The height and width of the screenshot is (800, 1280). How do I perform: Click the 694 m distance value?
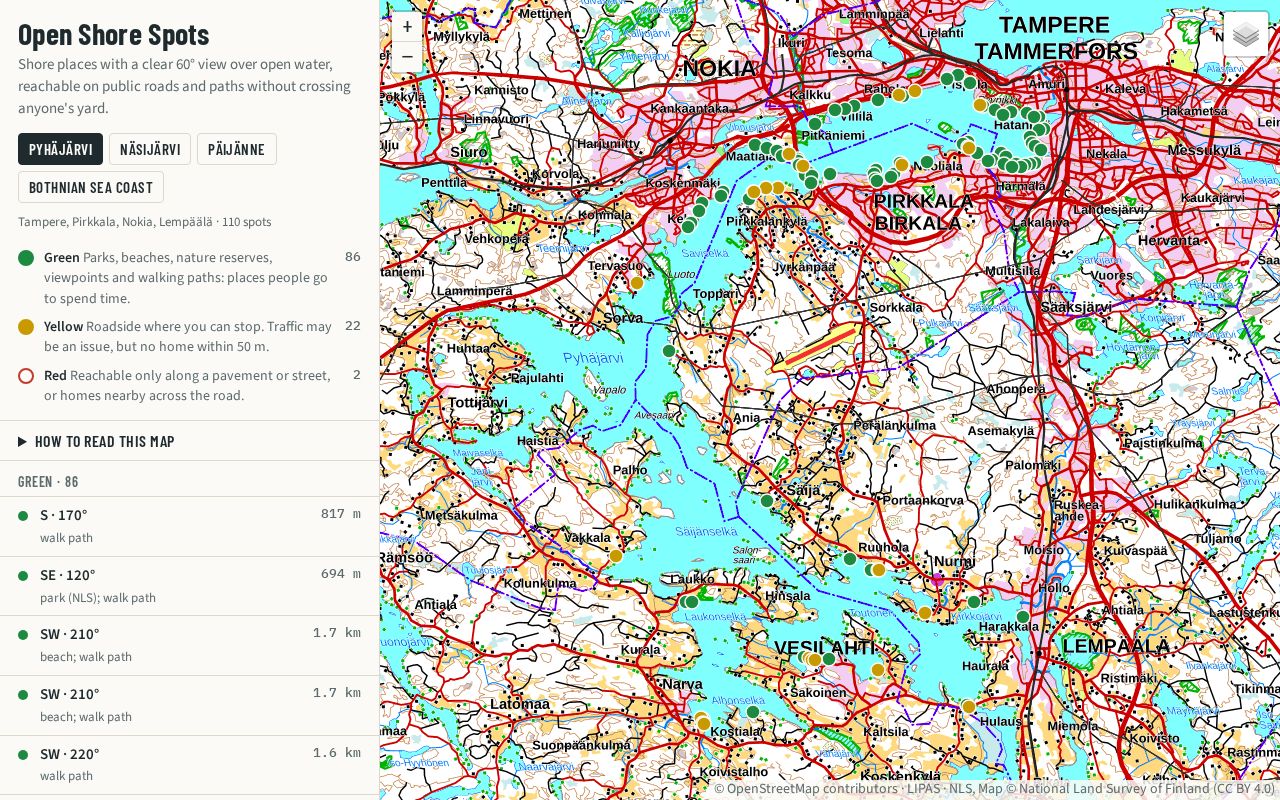[x=341, y=574]
